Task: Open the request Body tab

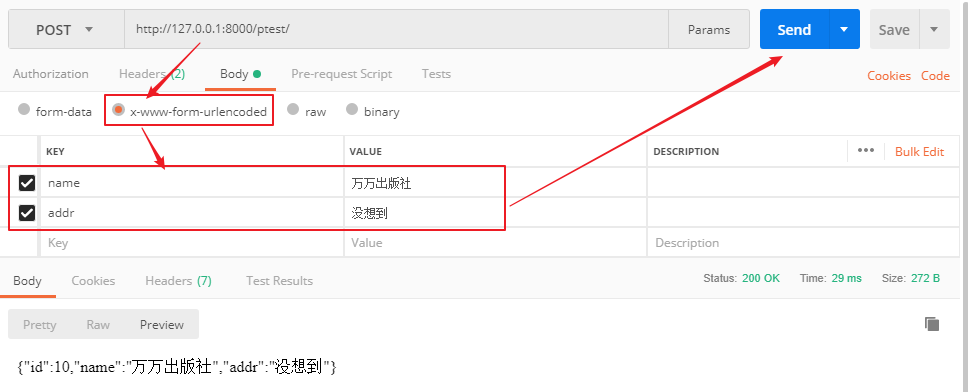Action: point(240,74)
